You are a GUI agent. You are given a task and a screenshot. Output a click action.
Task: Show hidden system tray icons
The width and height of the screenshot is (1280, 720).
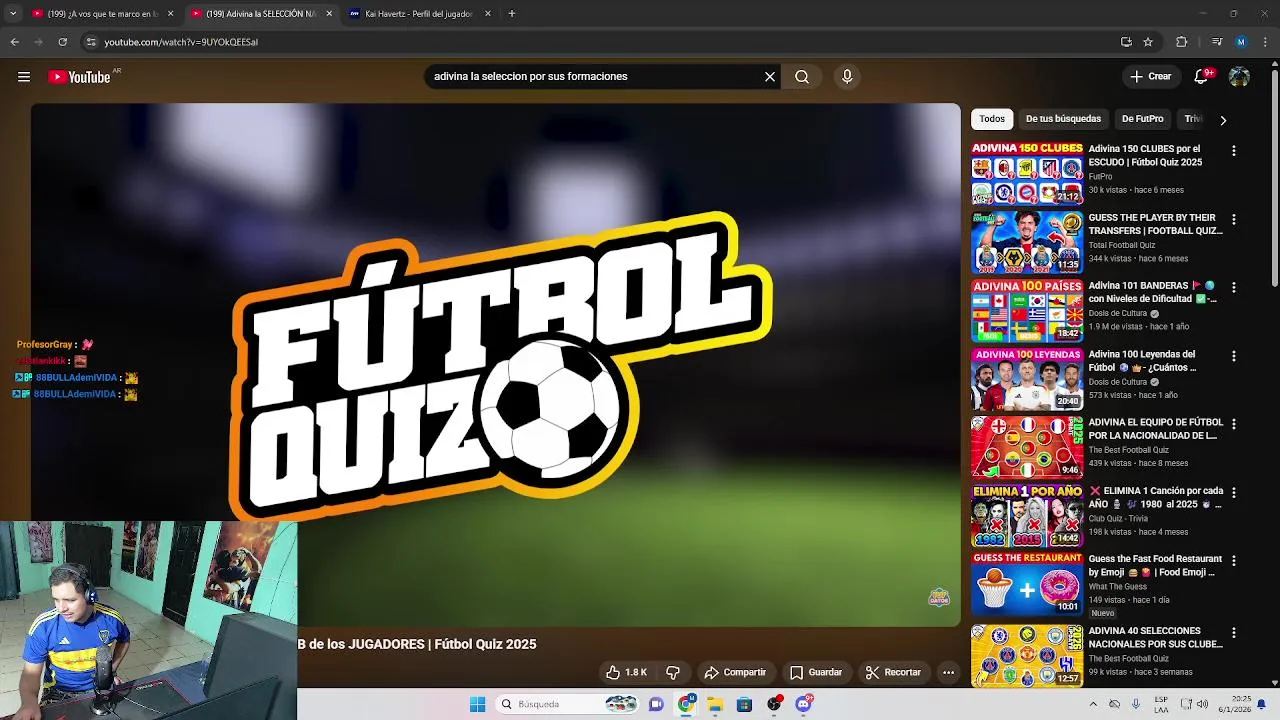(x=1093, y=704)
